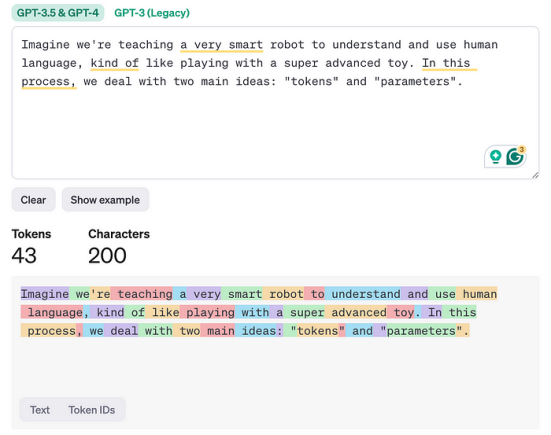
Task: Click the Grammarly badge showing 3 suggestions
Action: (521, 150)
